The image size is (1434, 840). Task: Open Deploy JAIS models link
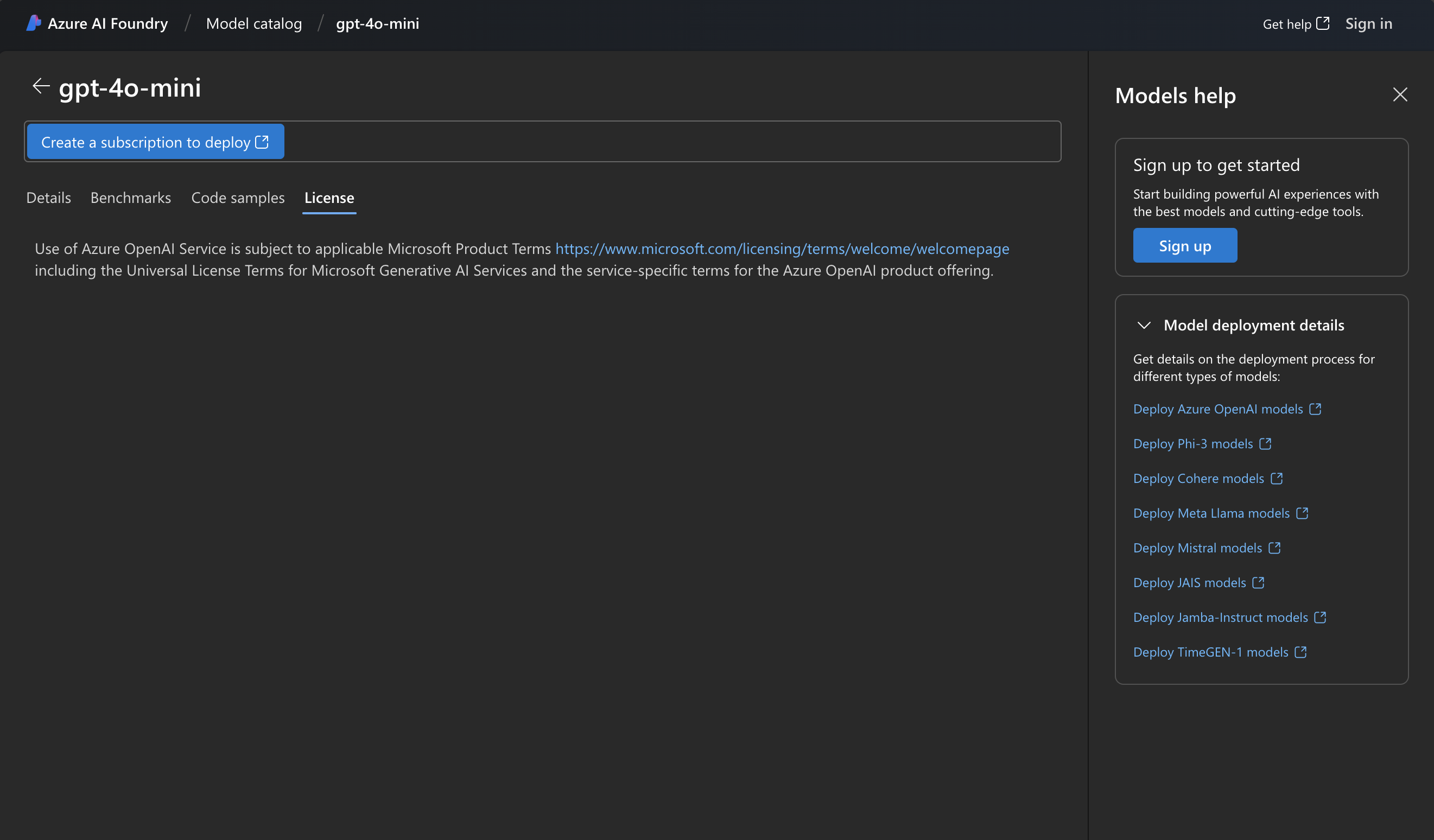(x=1189, y=582)
